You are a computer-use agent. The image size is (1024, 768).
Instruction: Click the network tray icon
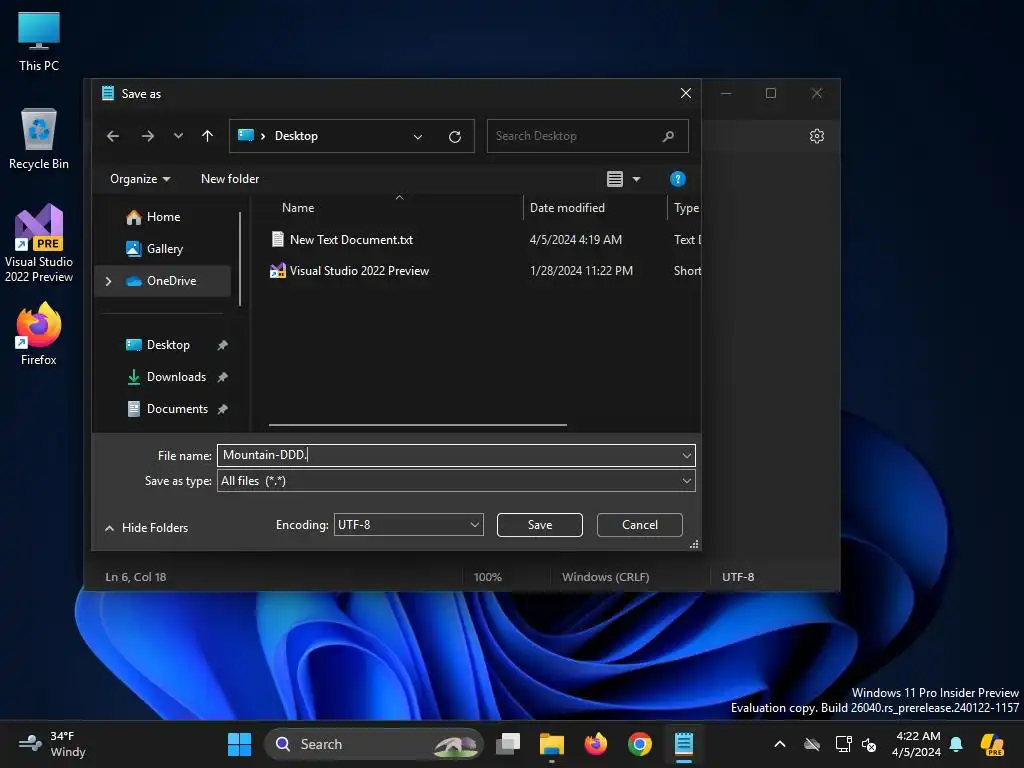[x=843, y=744]
